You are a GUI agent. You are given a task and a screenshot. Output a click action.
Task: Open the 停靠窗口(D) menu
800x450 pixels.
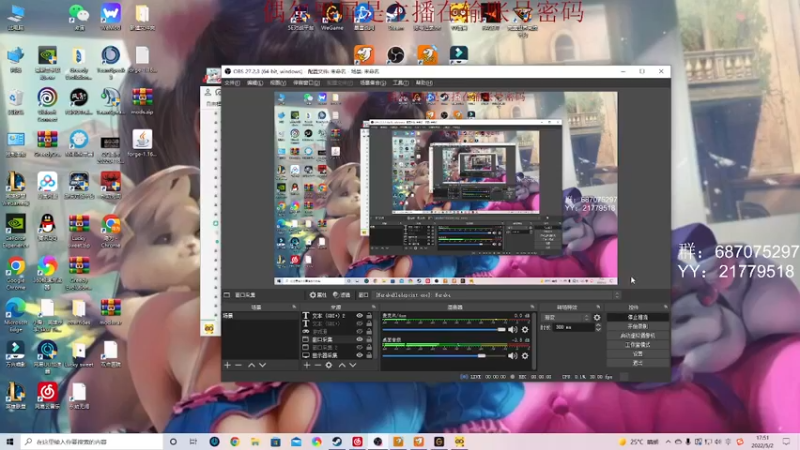[x=306, y=83]
